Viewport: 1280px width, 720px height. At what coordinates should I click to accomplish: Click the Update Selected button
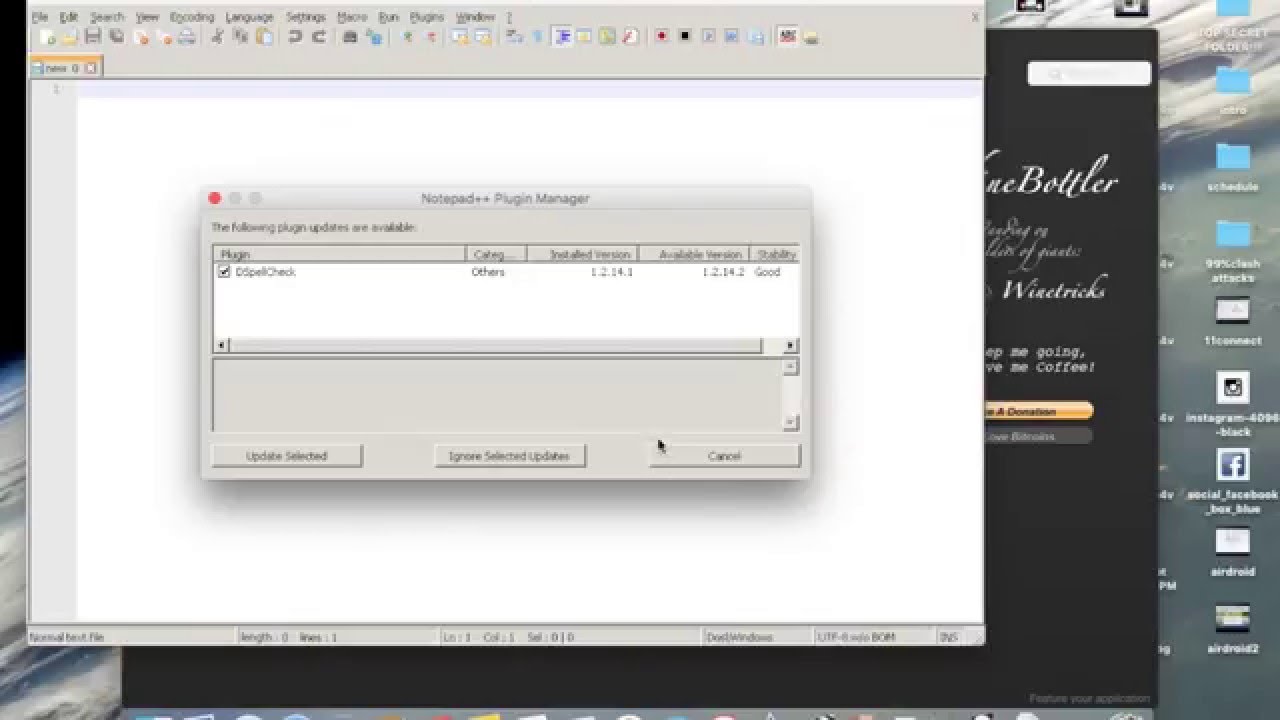[287, 456]
